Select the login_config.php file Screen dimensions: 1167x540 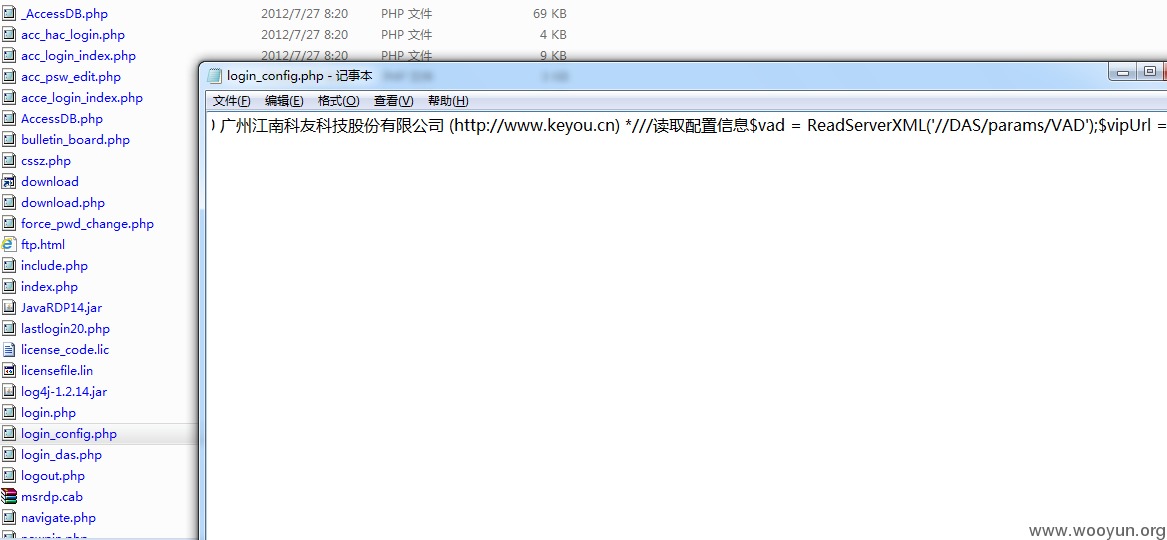[68, 434]
